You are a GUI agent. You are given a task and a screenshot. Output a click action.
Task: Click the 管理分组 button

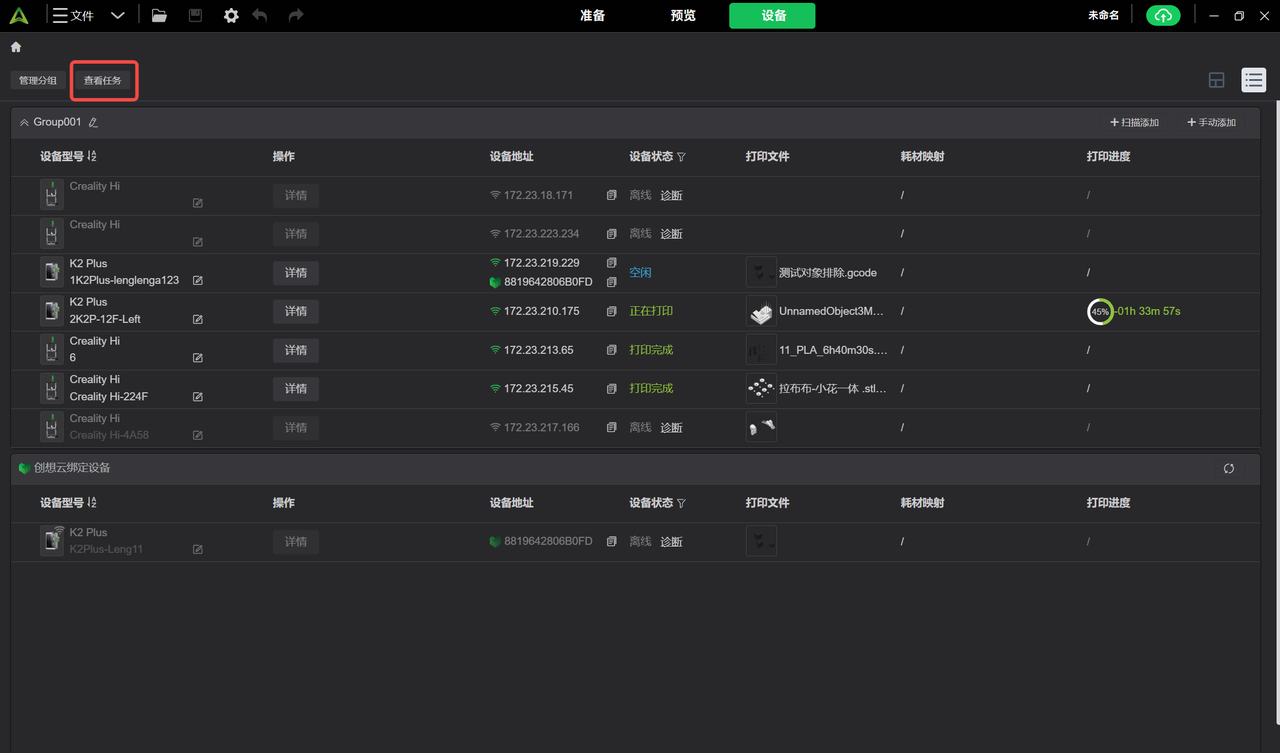pos(38,80)
